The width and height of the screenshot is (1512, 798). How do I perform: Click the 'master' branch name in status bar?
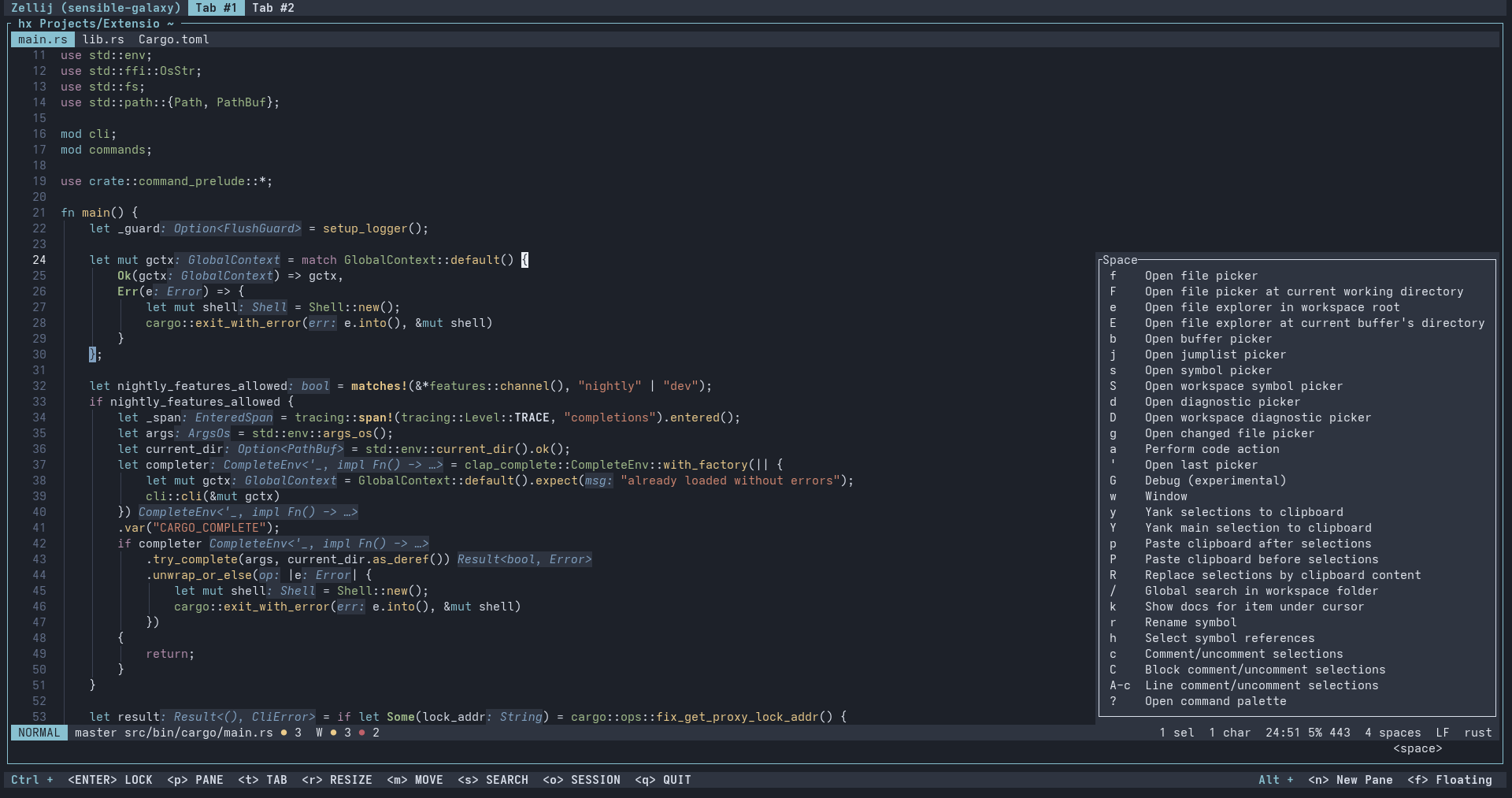coord(96,733)
